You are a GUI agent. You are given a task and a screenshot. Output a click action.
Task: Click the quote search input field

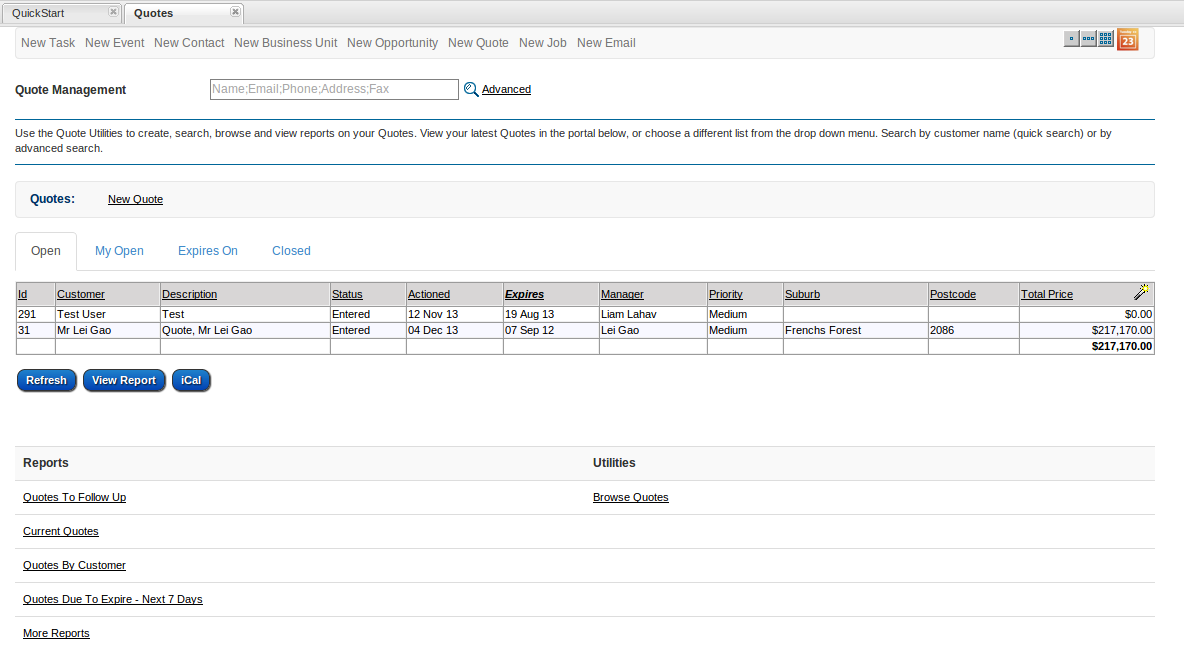point(334,89)
